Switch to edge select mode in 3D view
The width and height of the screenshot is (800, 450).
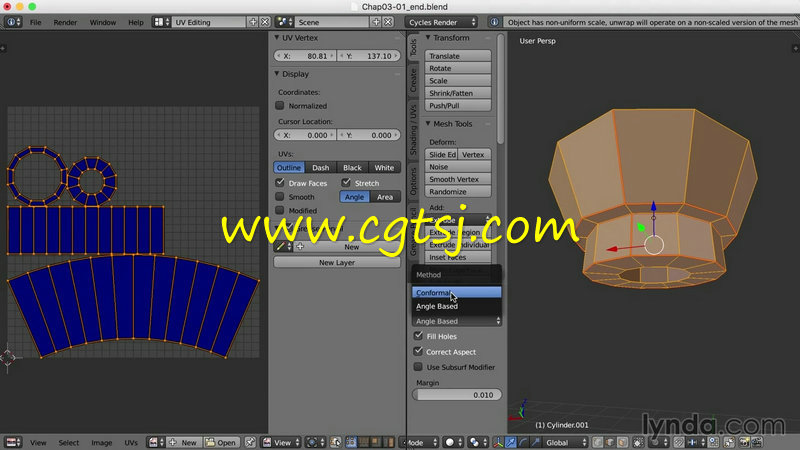[610, 442]
